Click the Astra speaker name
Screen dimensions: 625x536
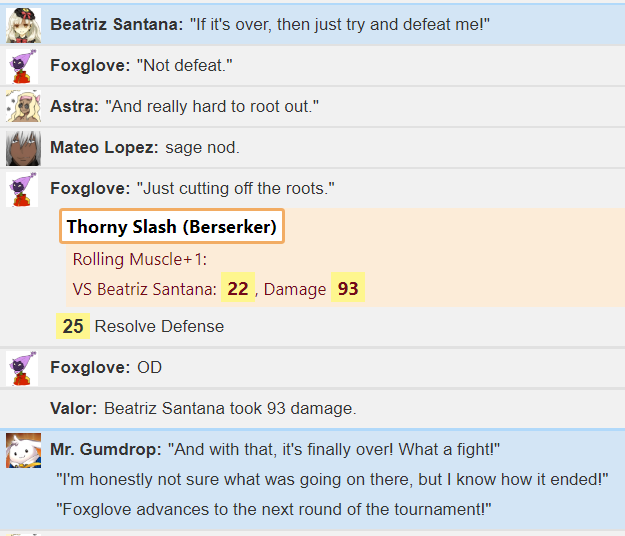(x=74, y=106)
